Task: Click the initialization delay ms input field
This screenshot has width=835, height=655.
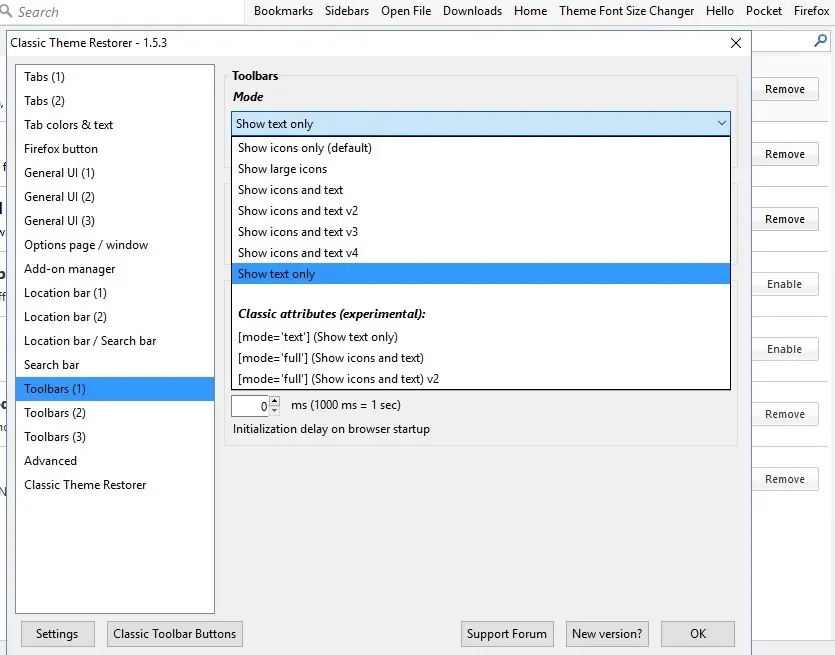Action: tap(250, 406)
